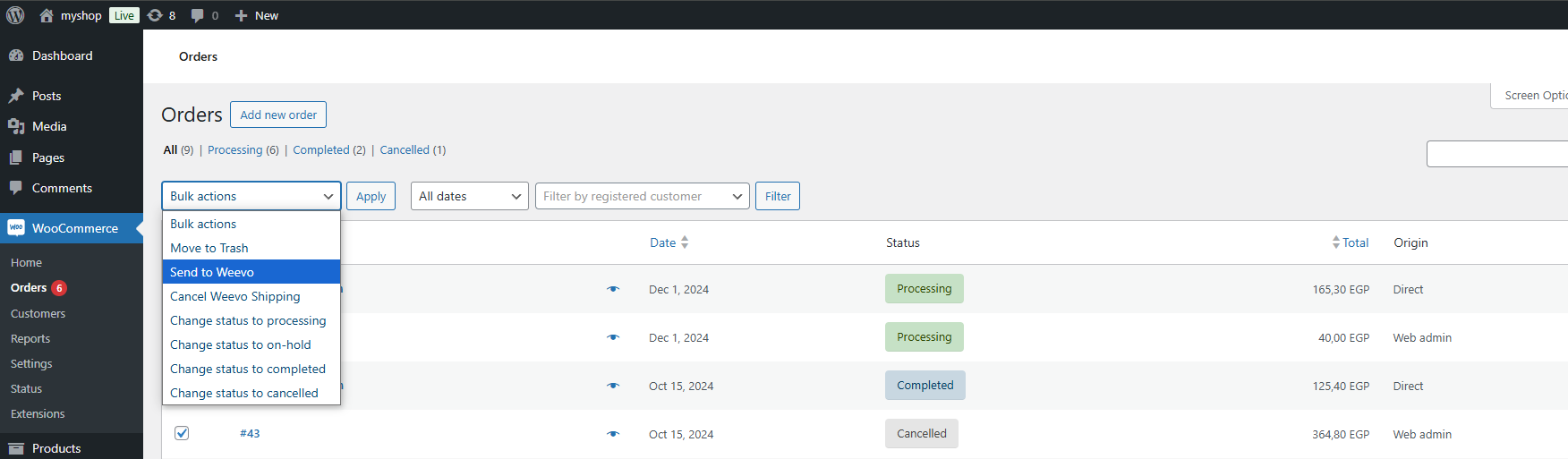Preview order #43 via eye icon
Viewport: 1568px width, 459px height.
click(x=613, y=434)
